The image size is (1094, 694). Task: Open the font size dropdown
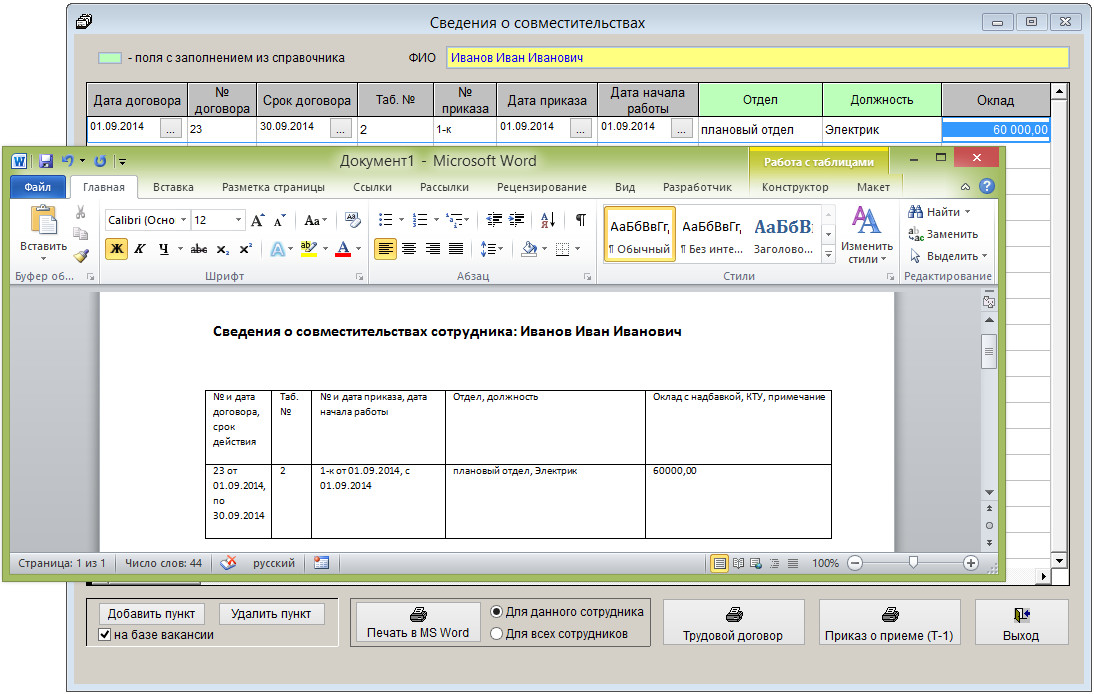(238, 220)
